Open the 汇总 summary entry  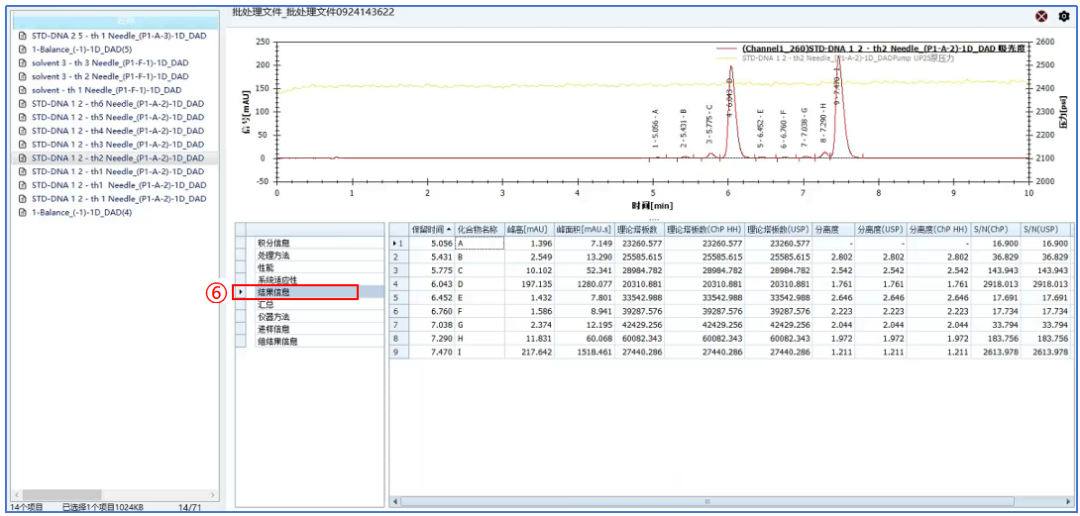click(x=266, y=305)
